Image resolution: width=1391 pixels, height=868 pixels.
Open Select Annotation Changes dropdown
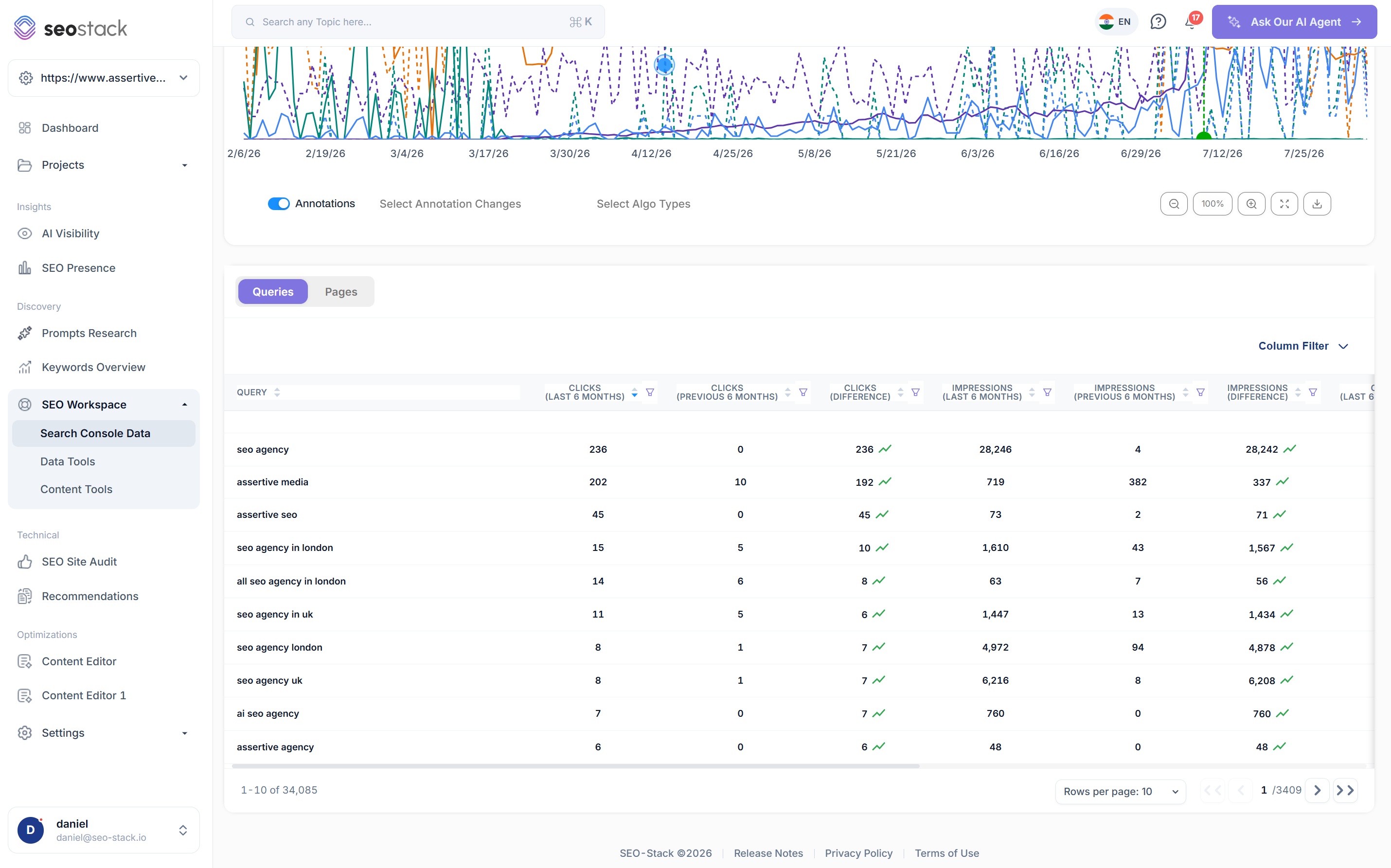pos(450,204)
